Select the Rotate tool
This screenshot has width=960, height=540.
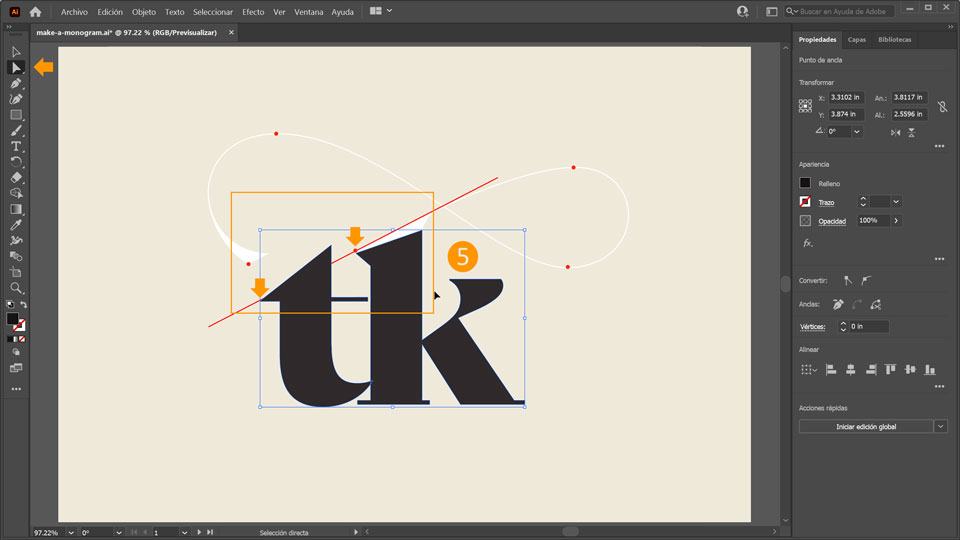point(16,162)
